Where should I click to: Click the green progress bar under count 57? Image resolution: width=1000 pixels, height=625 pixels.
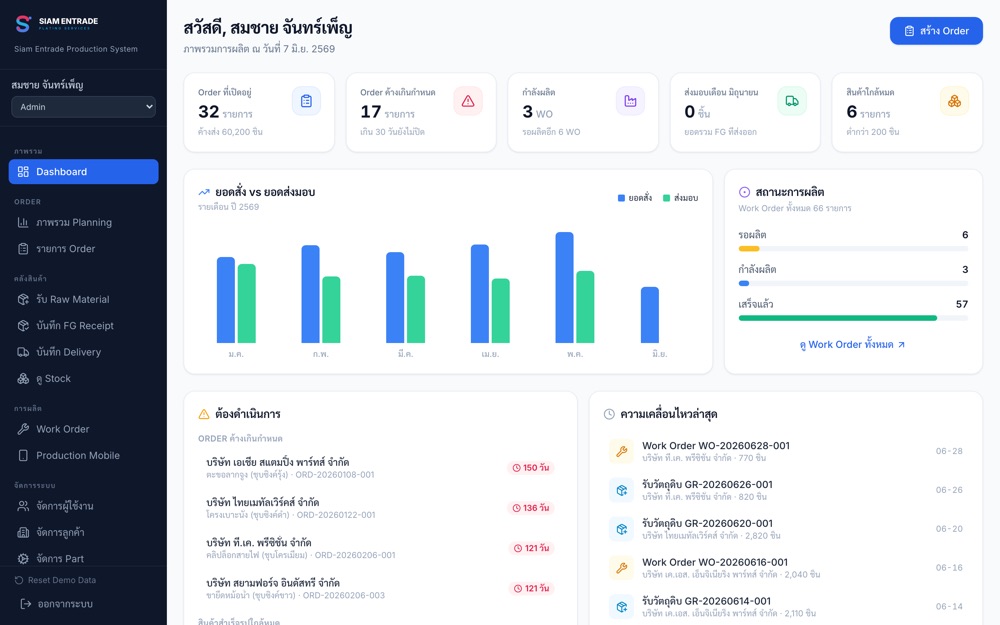coord(837,318)
